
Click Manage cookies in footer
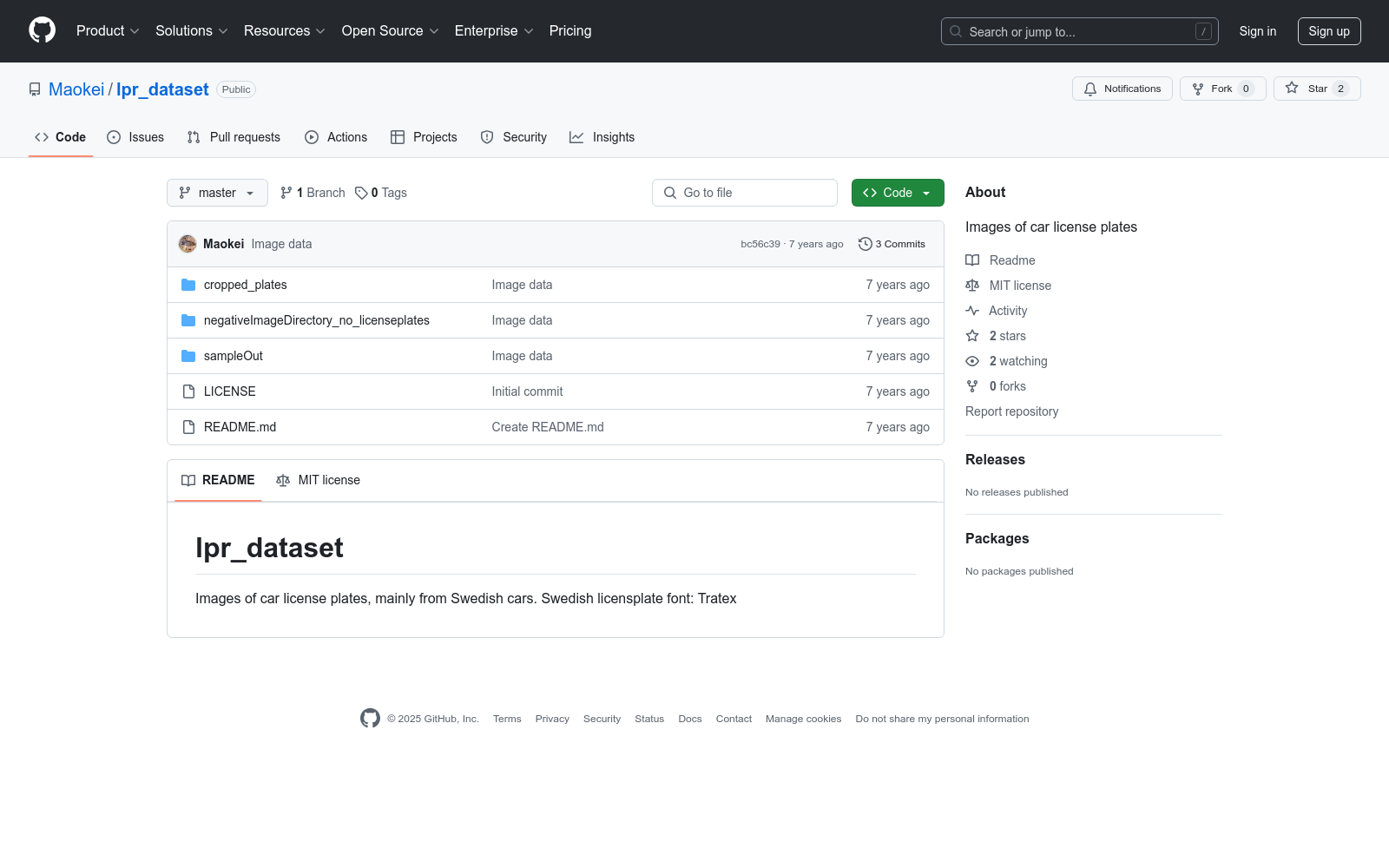click(803, 719)
